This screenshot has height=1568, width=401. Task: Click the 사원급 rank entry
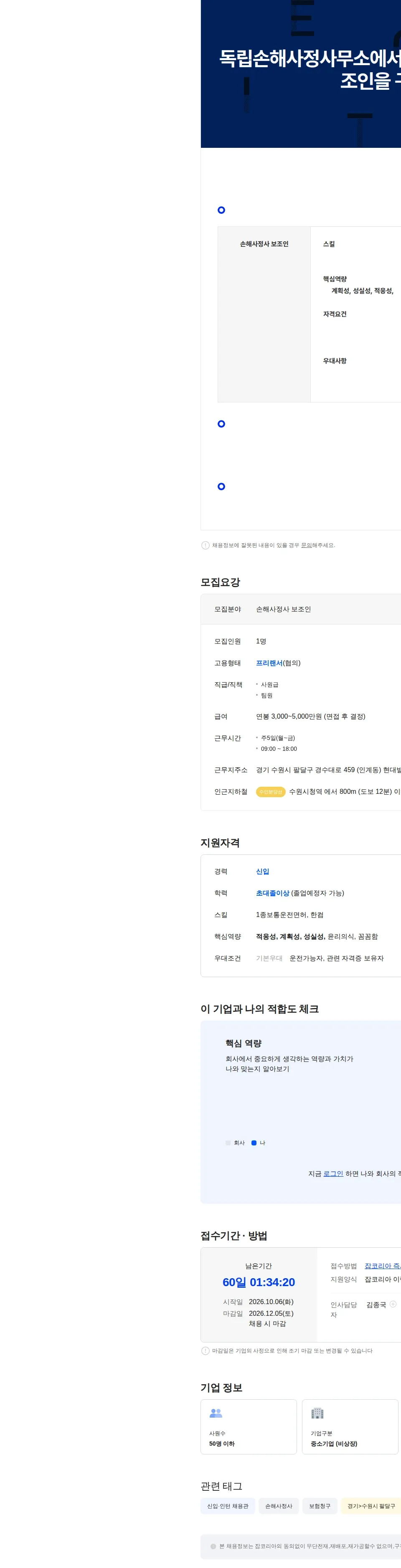point(269,685)
